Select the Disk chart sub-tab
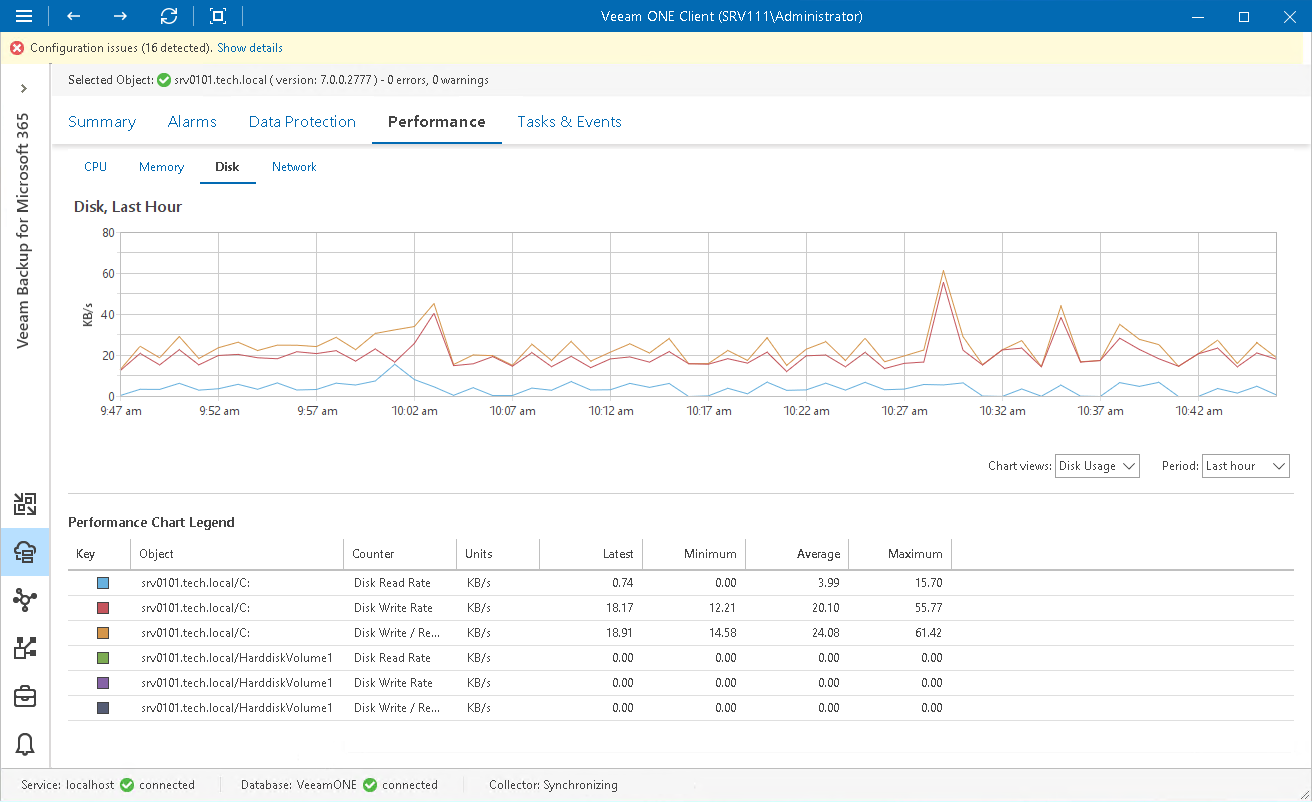 (227, 167)
